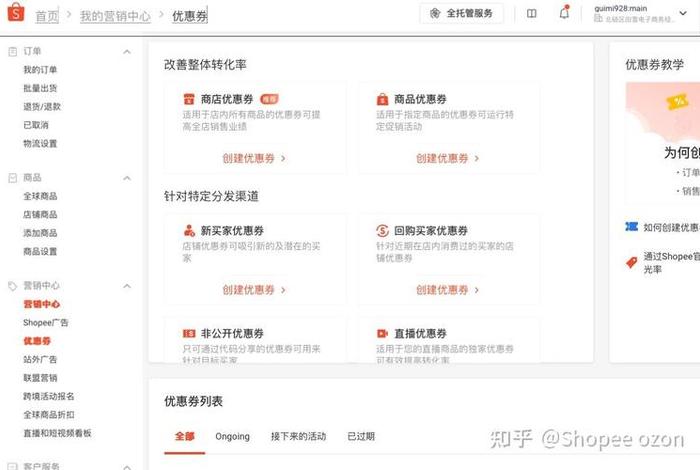Click the 直播优惠券 card title
Viewport: 700px width, 470px height.
pyautogui.click(x=421, y=333)
